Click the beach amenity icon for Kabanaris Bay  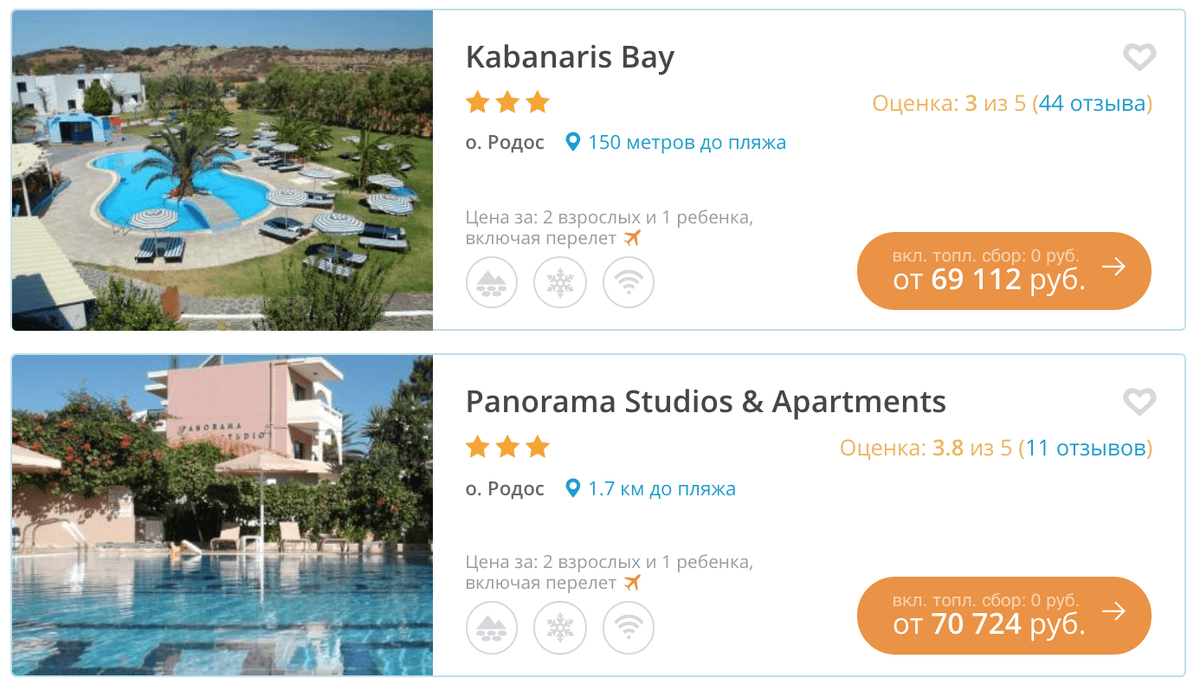coord(492,282)
